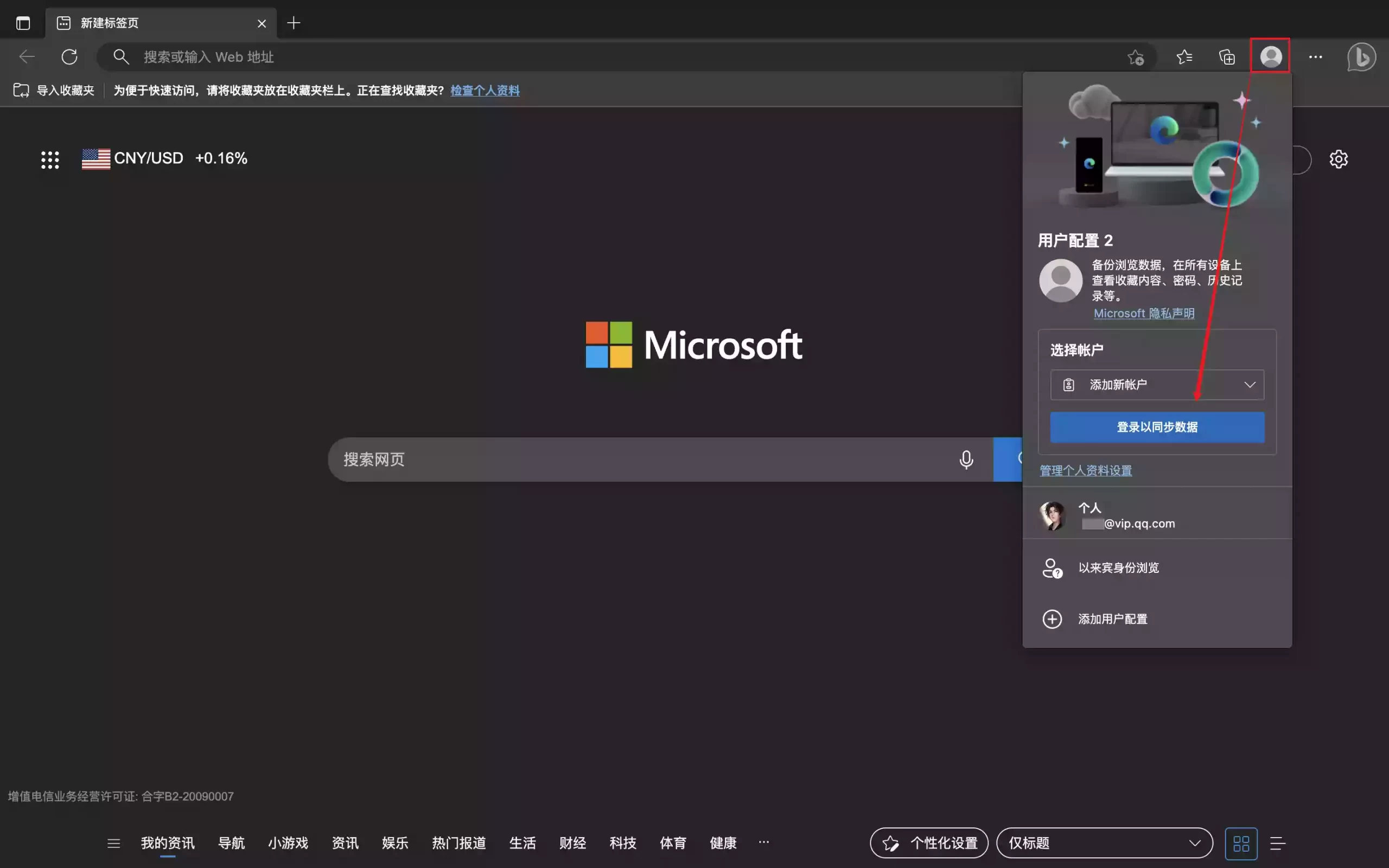Click 导入收藏夹 on favorites bar
The height and width of the screenshot is (868, 1389).
pos(54,90)
